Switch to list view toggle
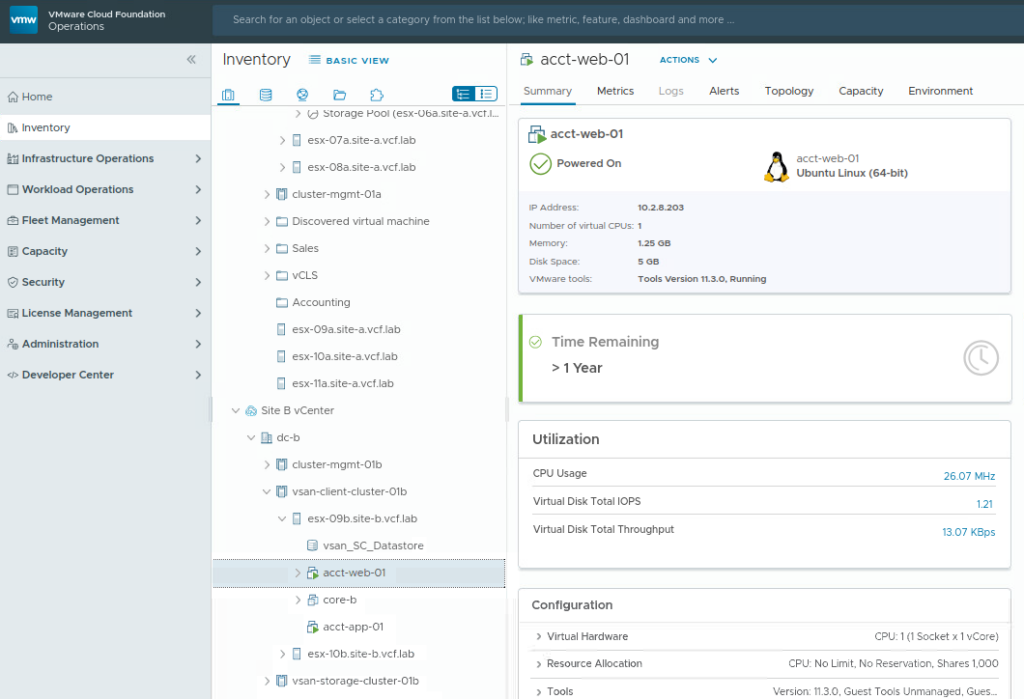The image size is (1024, 699). (486, 94)
